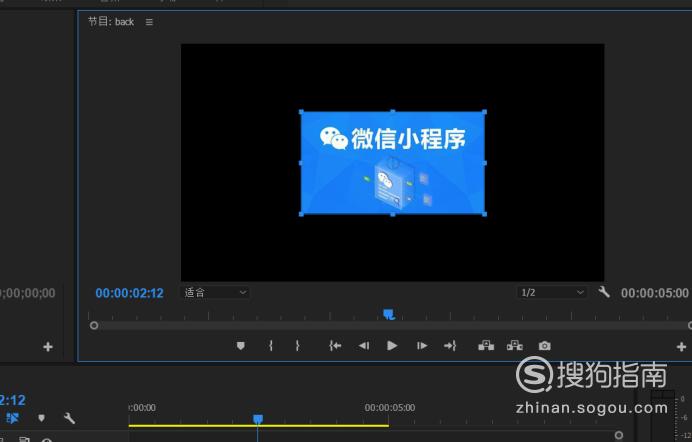Screen dimensions: 692x442
Task: Open the Program monitor panel menu icon
Action: (x=149, y=22)
